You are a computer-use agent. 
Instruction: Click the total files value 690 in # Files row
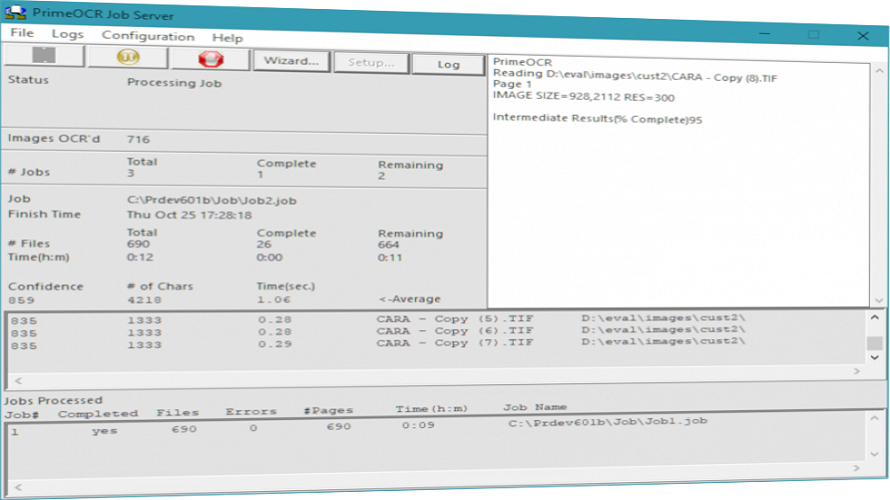point(138,244)
